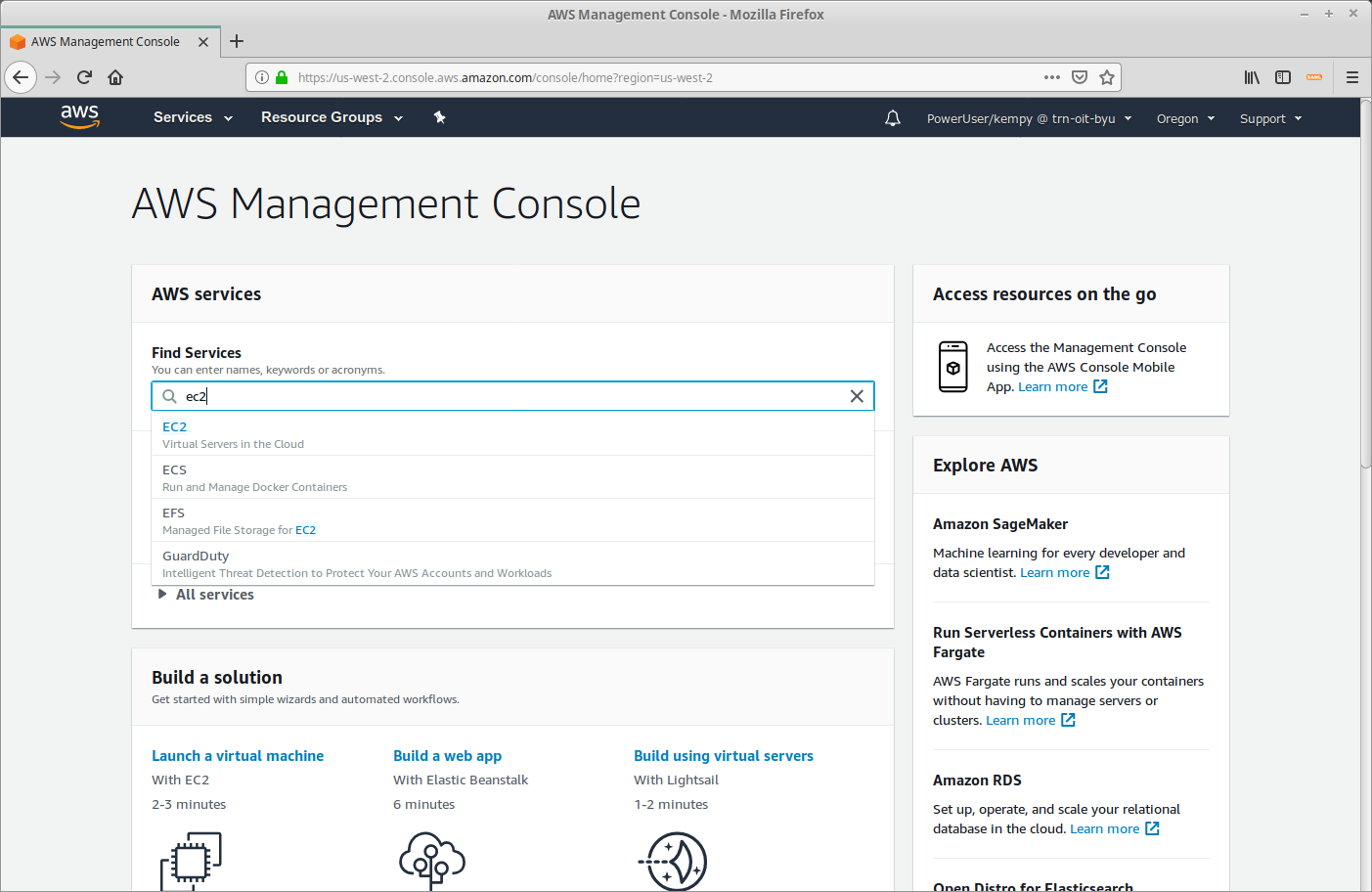The height and width of the screenshot is (892, 1372).
Task: Select EFS from the search suggestions
Action: 512,520
